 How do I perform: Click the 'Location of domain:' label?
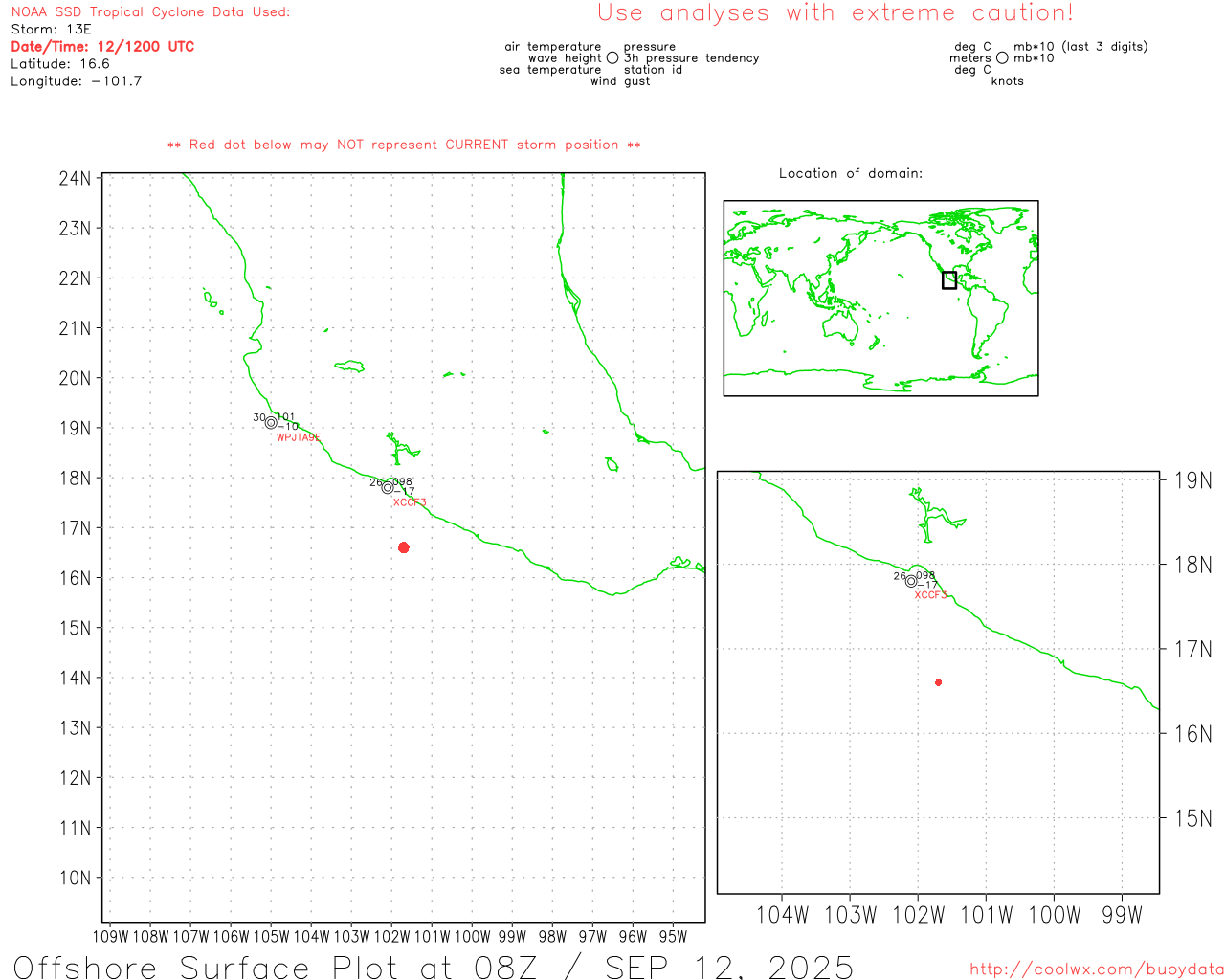coord(851,173)
